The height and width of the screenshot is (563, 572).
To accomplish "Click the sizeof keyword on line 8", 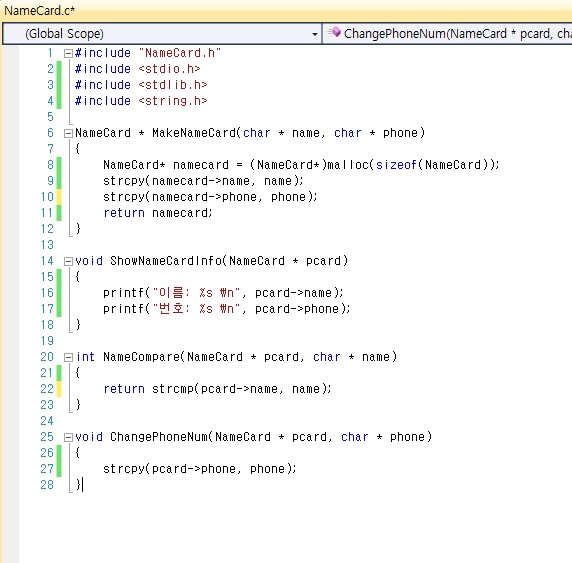I will (397, 165).
